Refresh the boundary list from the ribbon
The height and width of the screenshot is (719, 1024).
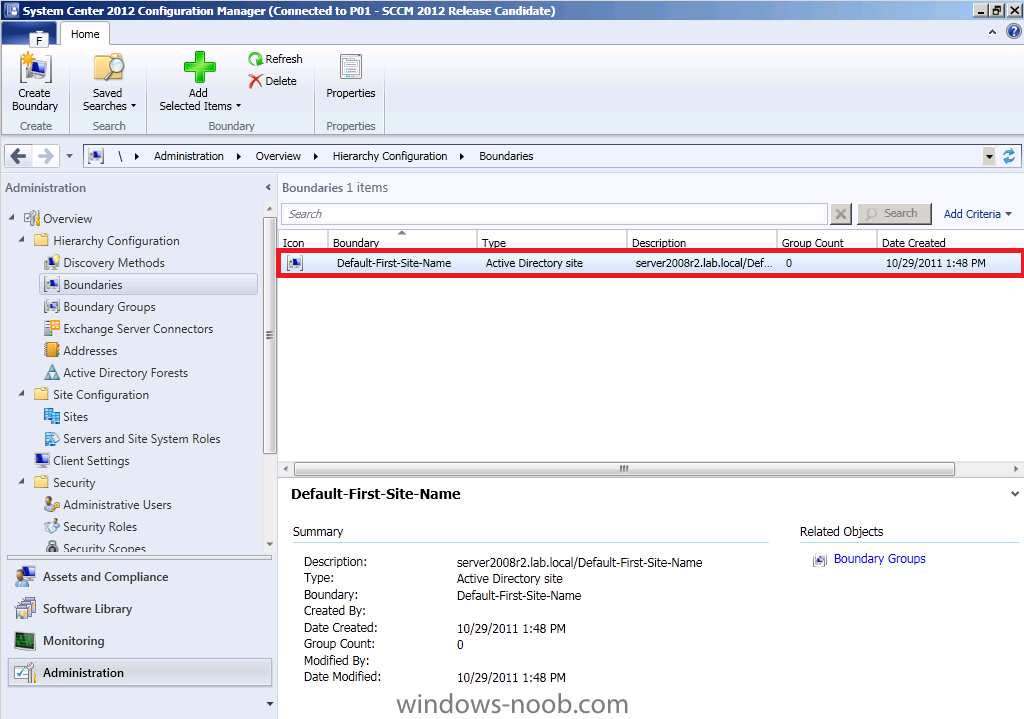275,59
